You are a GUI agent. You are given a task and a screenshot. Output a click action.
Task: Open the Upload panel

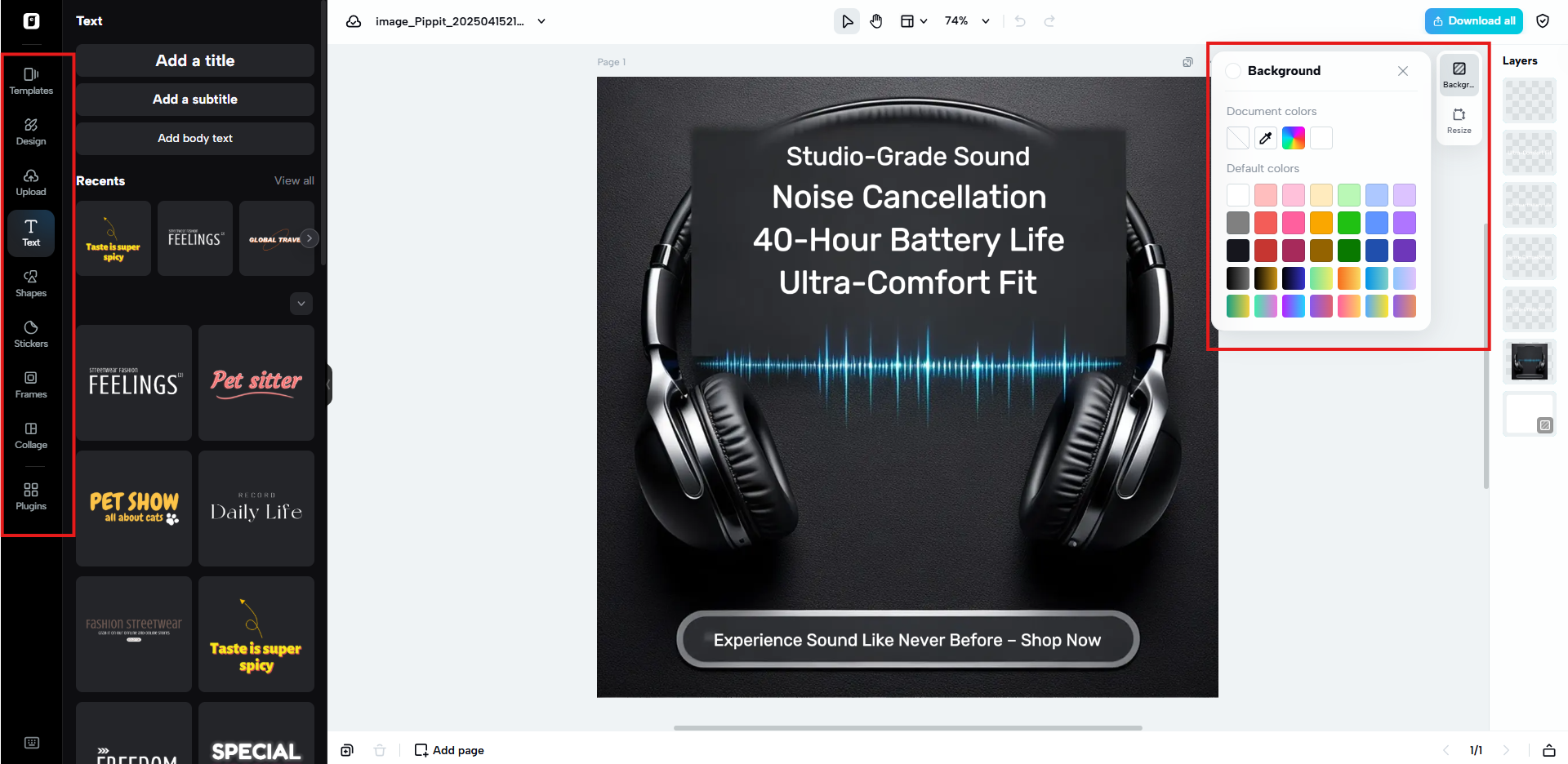[30, 183]
